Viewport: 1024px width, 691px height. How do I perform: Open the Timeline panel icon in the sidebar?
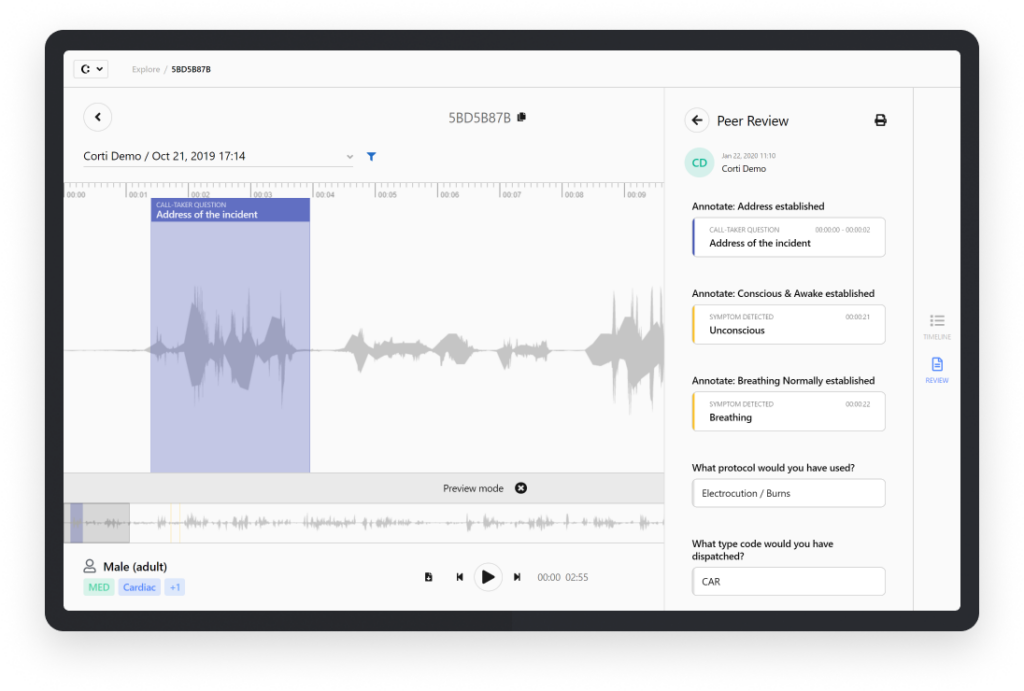point(937,324)
